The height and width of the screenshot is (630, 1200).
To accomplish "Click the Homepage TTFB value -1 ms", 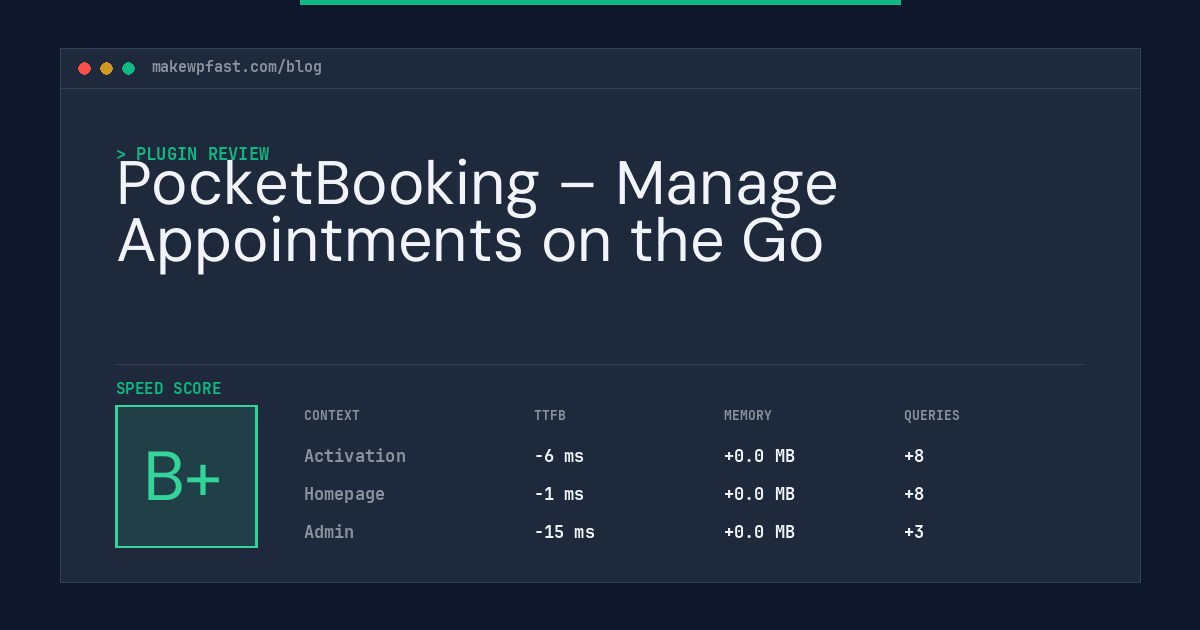I will point(559,494).
